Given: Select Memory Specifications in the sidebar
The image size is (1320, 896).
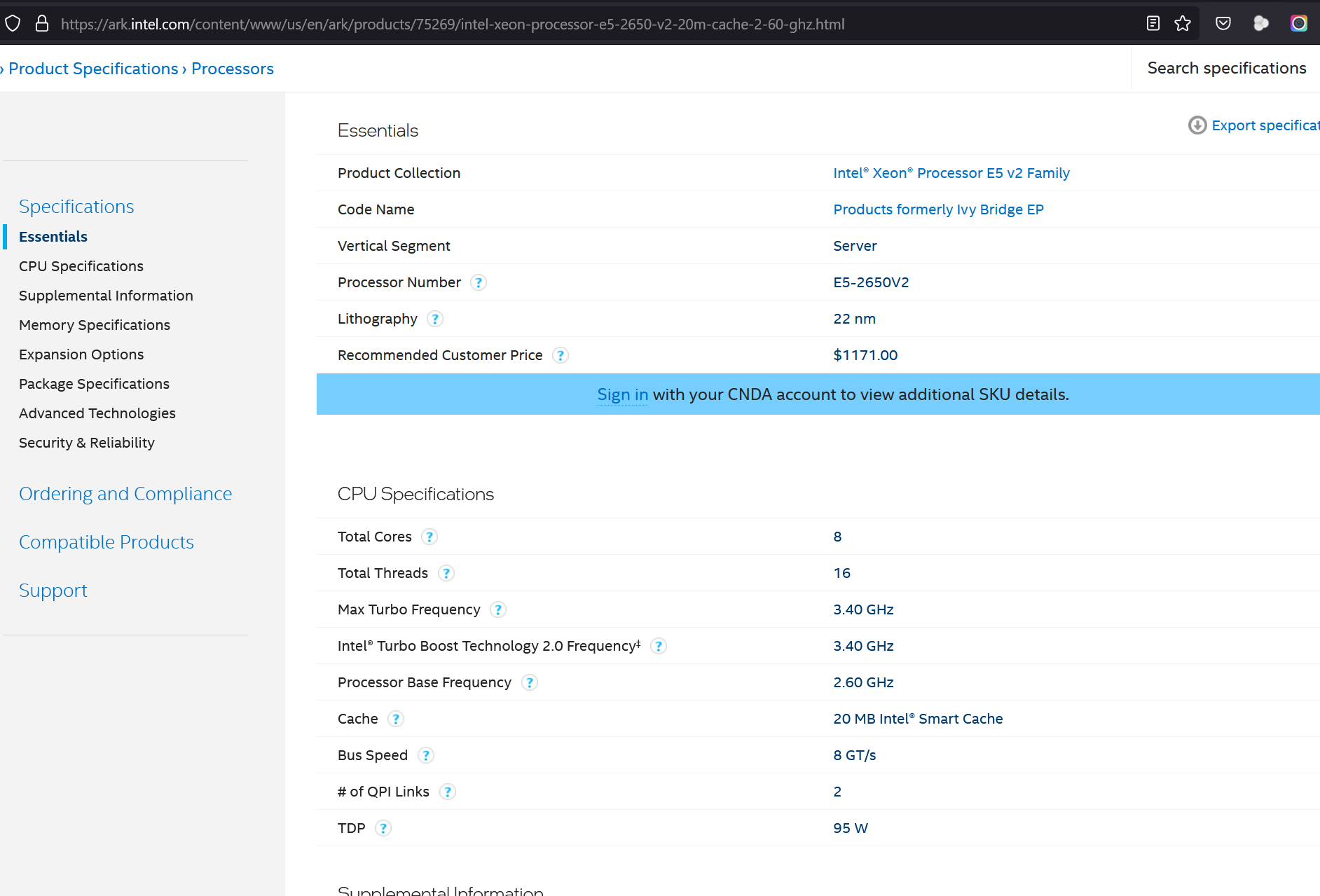Looking at the screenshot, I should [x=95, y=325].
